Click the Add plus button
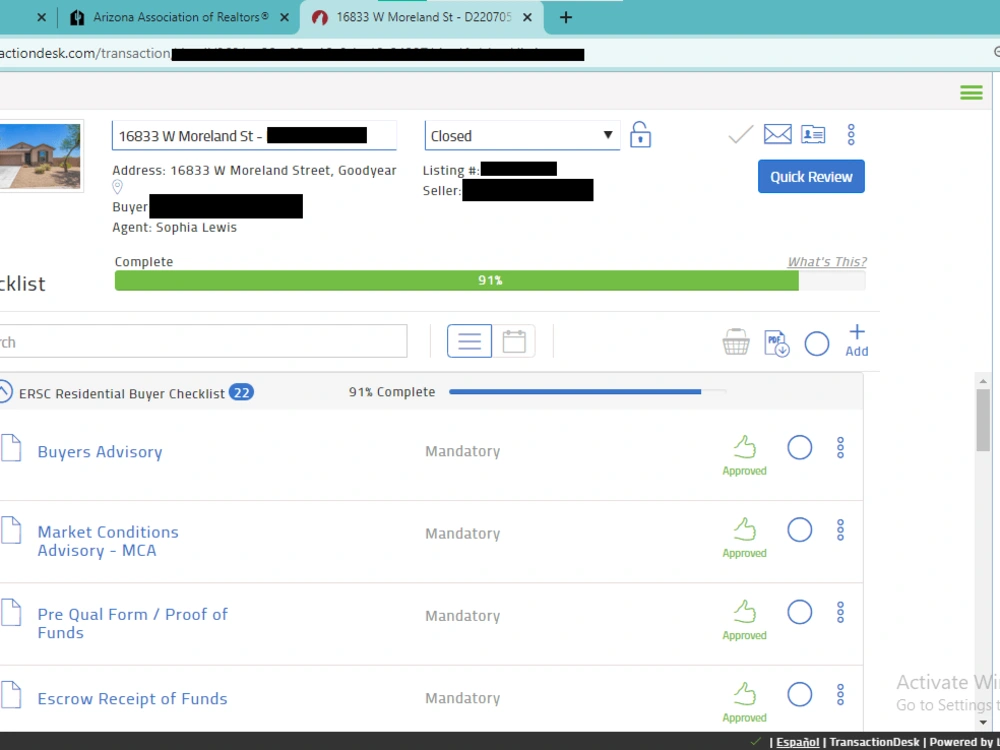Image resolution: width=1000 pixels, height=750 pixels. pos(857,341)
